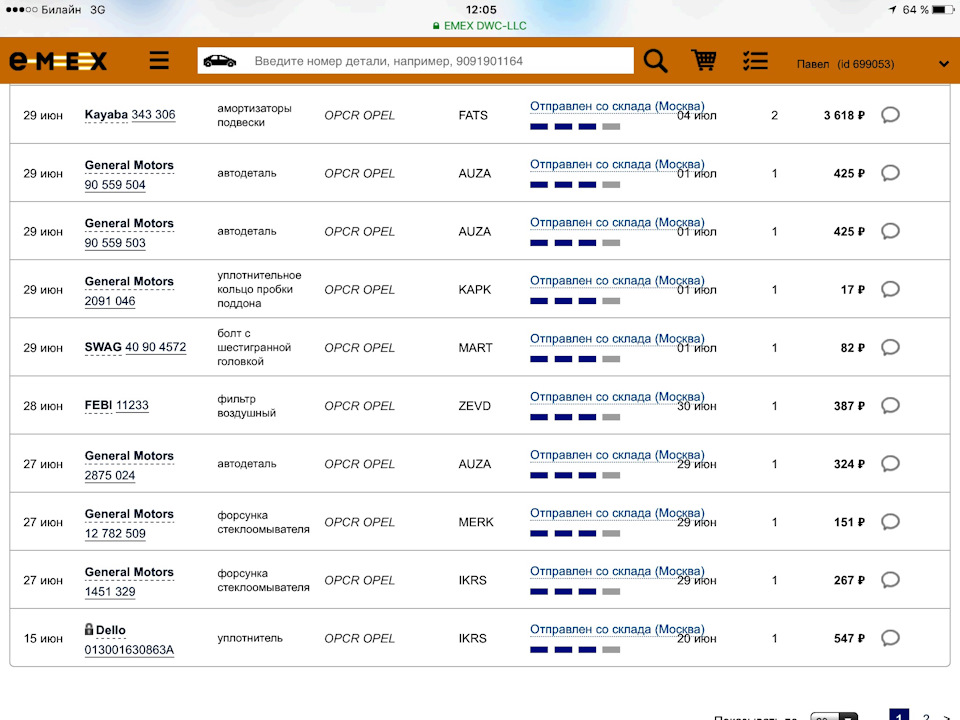Click progress bar in the 12 782 509 row
This screenshot has height=720, width=960.
[x=575, y=534]
